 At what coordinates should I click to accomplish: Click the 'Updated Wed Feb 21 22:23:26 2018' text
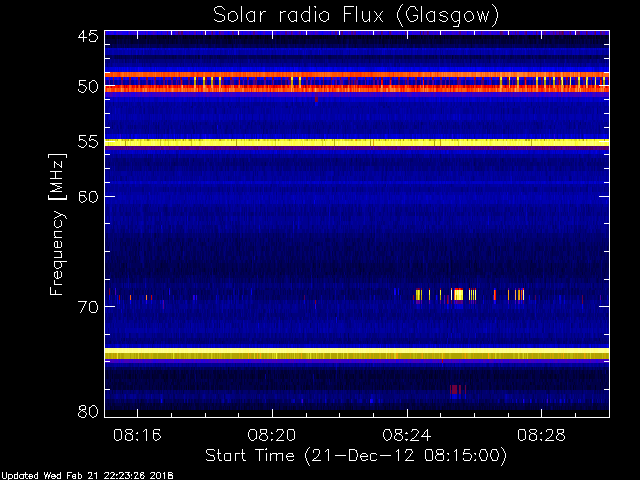coord(87,476)
